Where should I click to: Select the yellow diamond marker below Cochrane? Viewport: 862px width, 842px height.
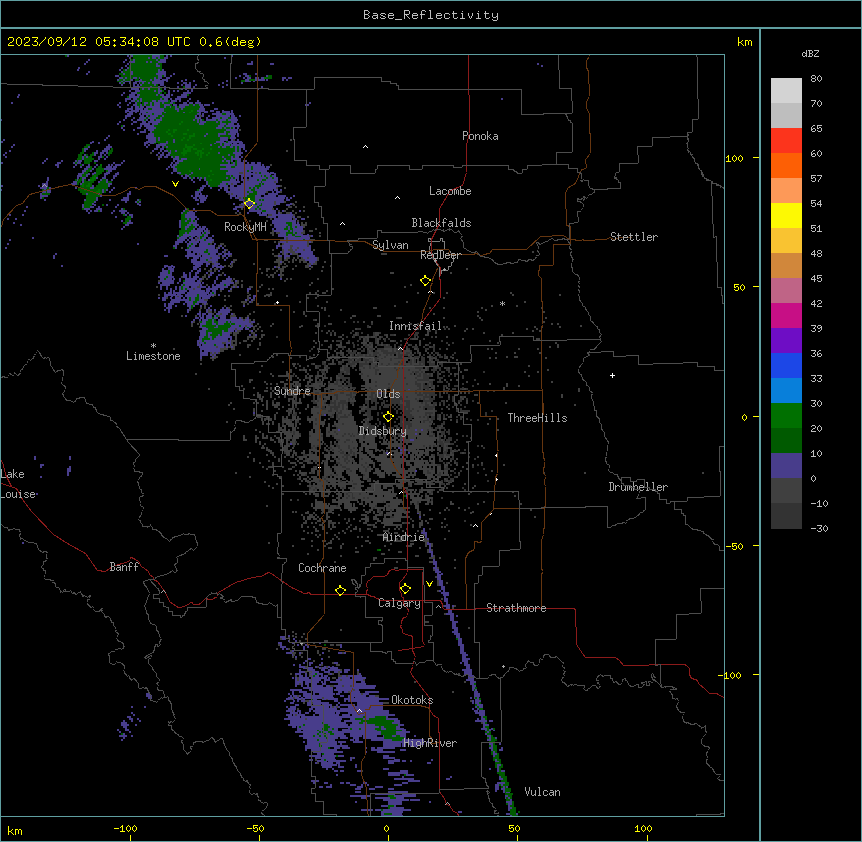coord(340,590)
